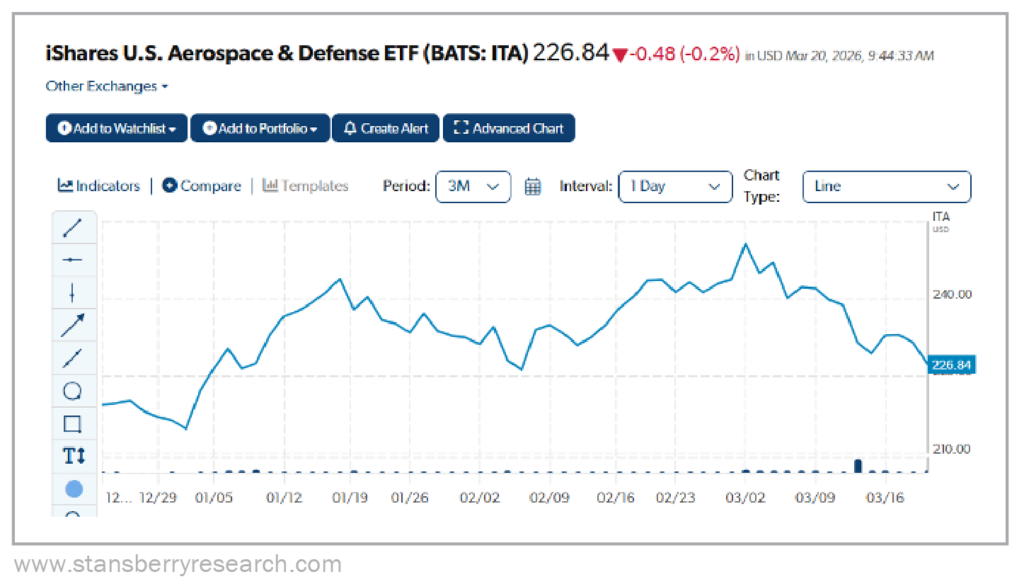Open the Period 3M dropdown

point(473,186)
